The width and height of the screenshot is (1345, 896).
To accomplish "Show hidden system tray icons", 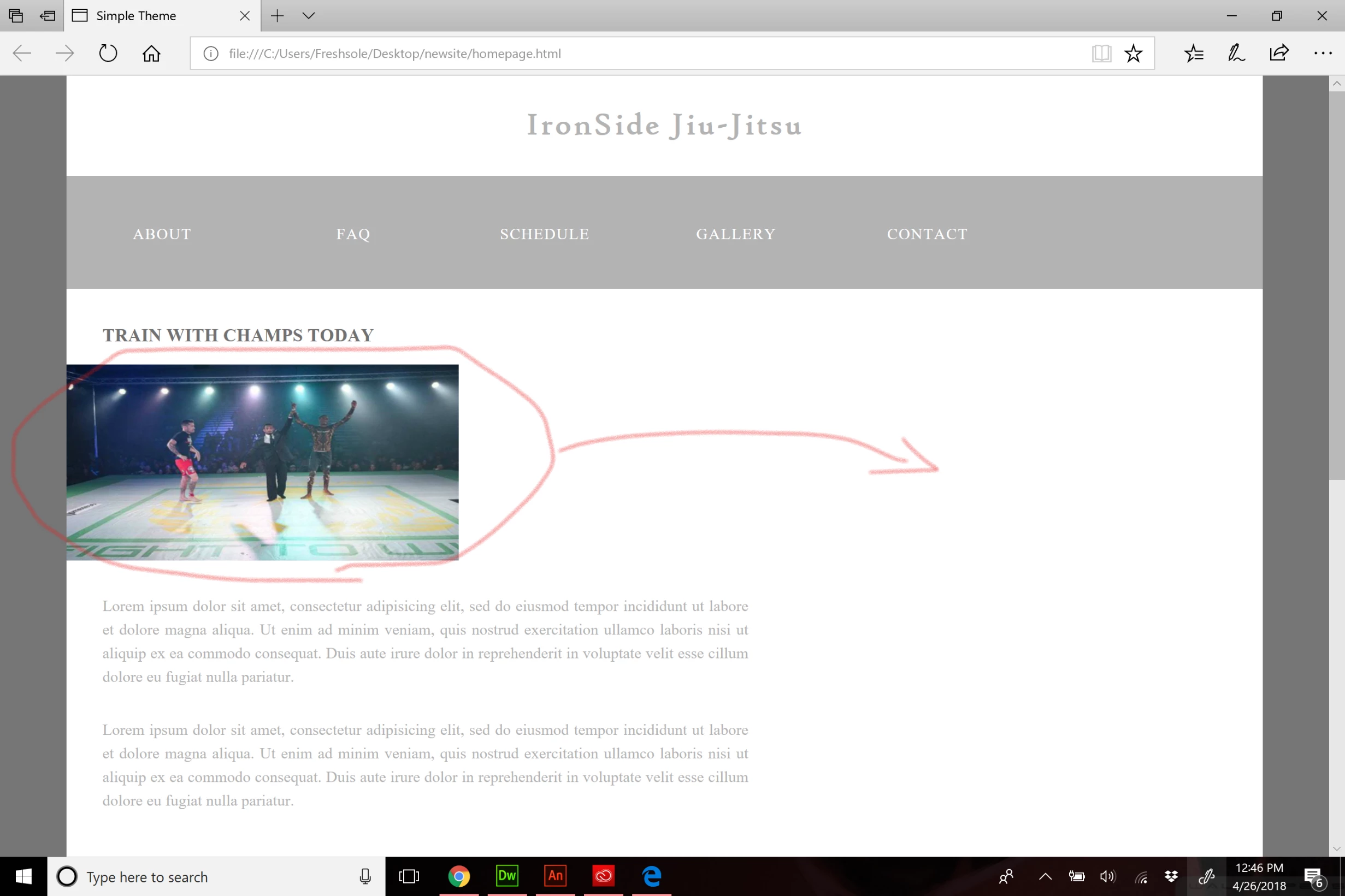I will [1045, 876].
